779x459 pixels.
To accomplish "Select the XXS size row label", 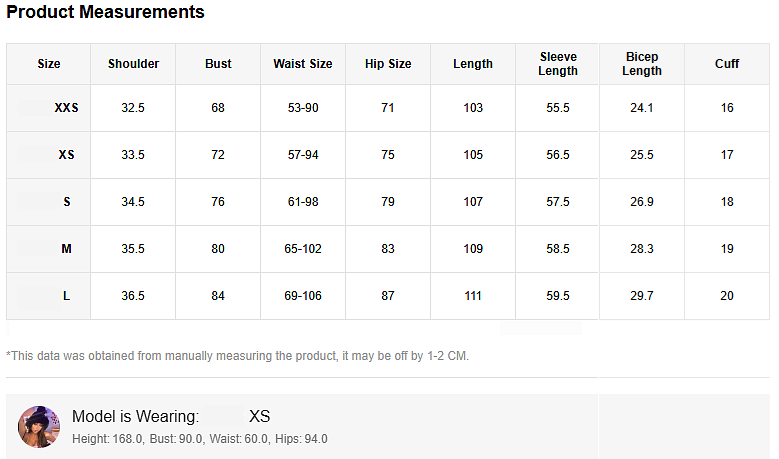I will tap(66, 108).
